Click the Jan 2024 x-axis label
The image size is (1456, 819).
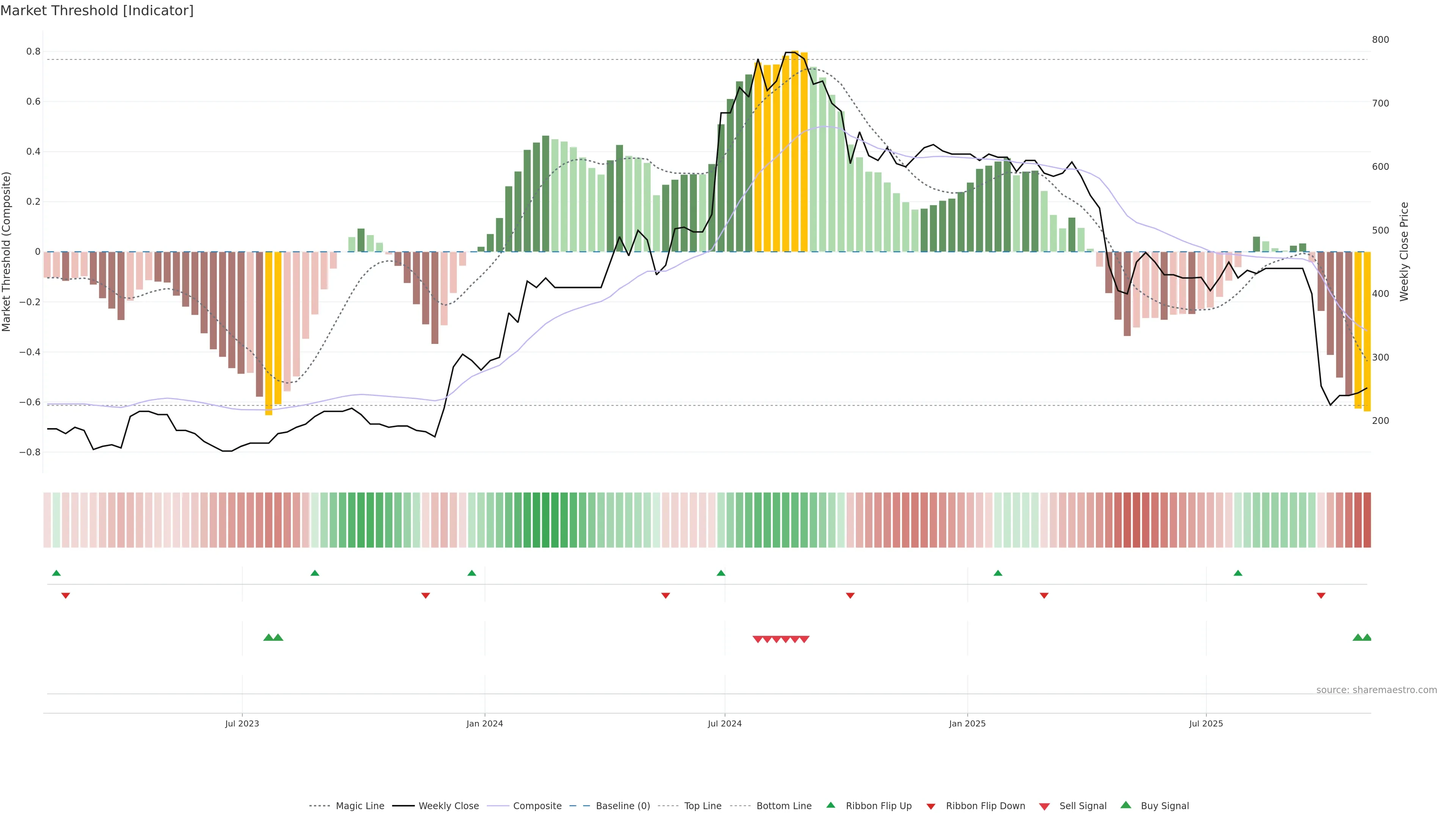485,723
